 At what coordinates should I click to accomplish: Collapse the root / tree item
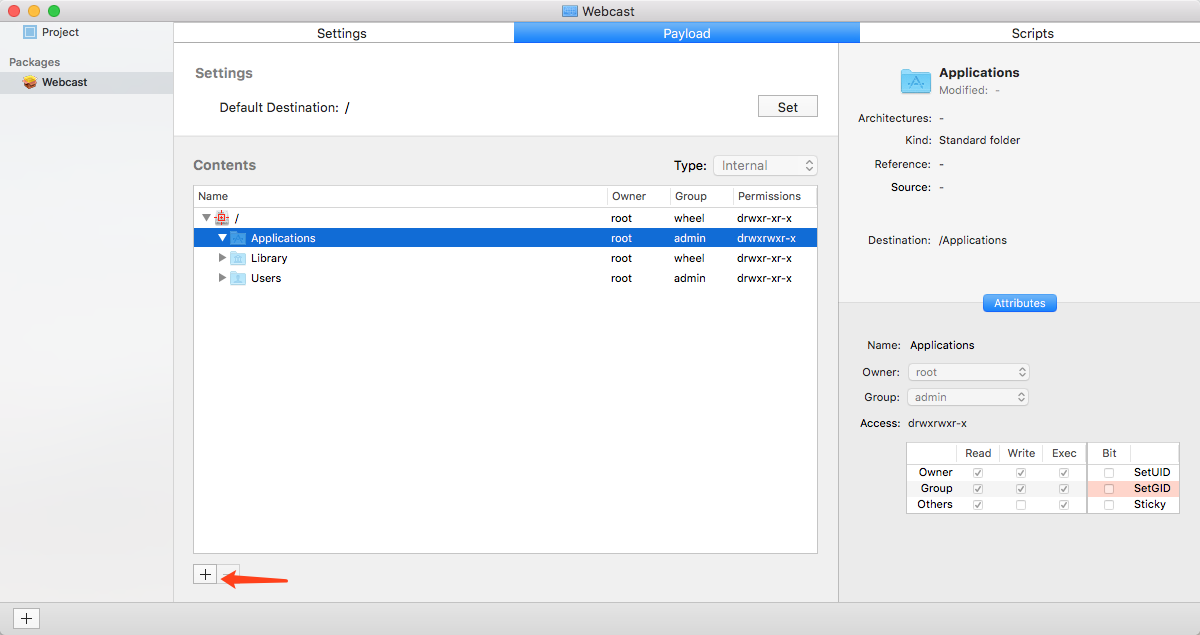206,217
